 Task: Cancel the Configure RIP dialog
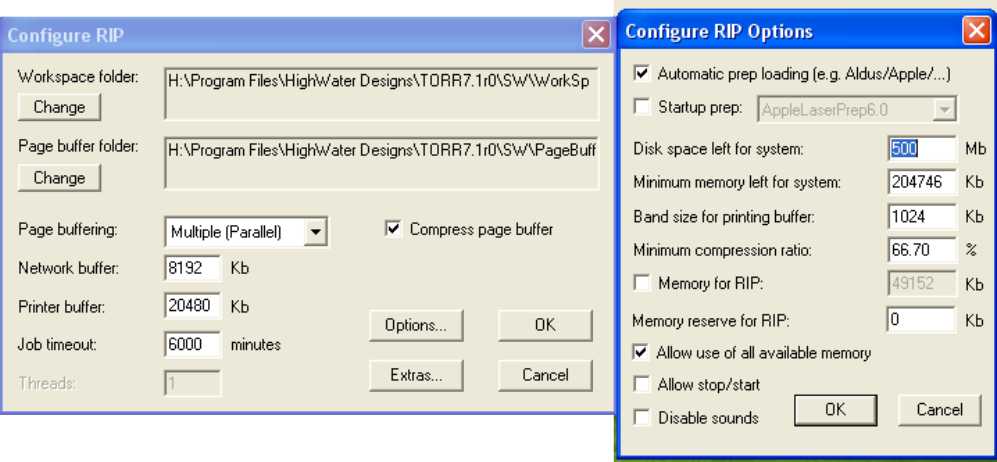(x=545, y=376)
